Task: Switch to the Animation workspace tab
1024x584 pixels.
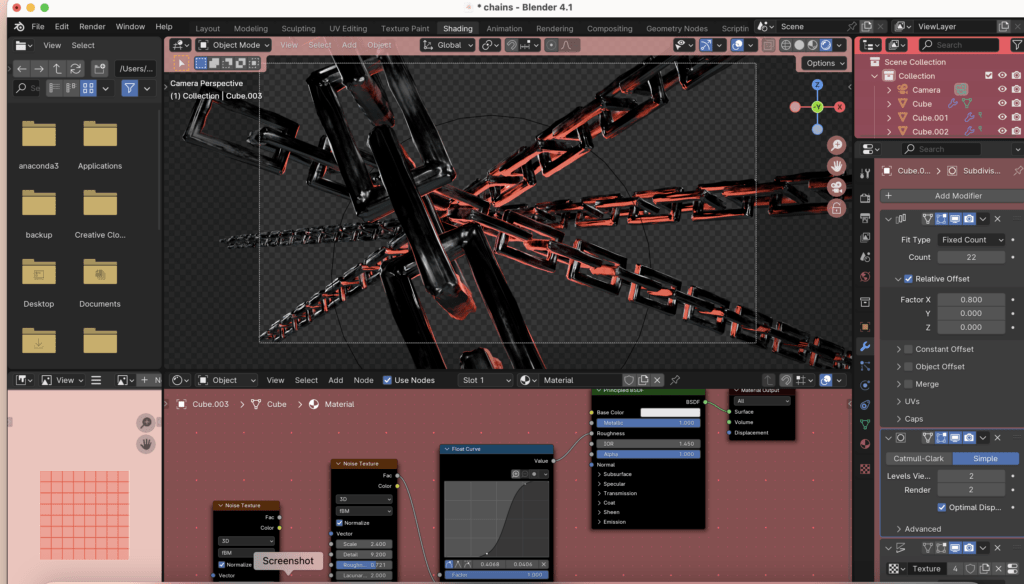Action: pyautogui.click(x=504, y=29)
